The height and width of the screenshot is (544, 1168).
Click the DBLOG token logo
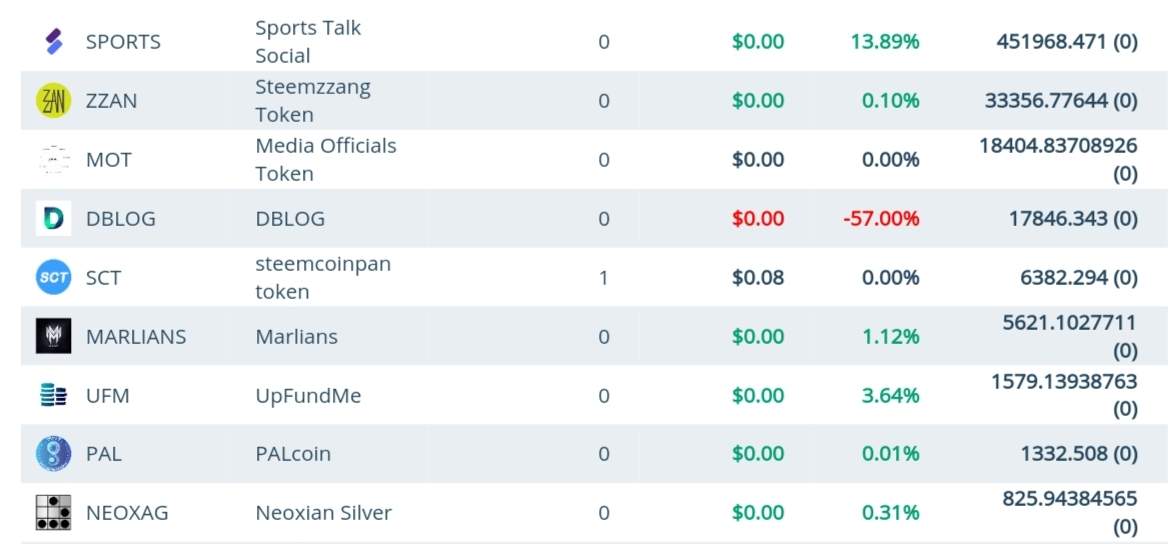[x=54, y=218]
